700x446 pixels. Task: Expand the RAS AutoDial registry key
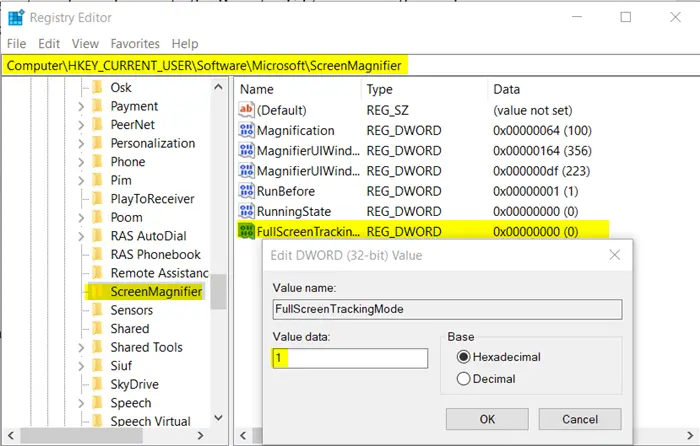(81, 236)
